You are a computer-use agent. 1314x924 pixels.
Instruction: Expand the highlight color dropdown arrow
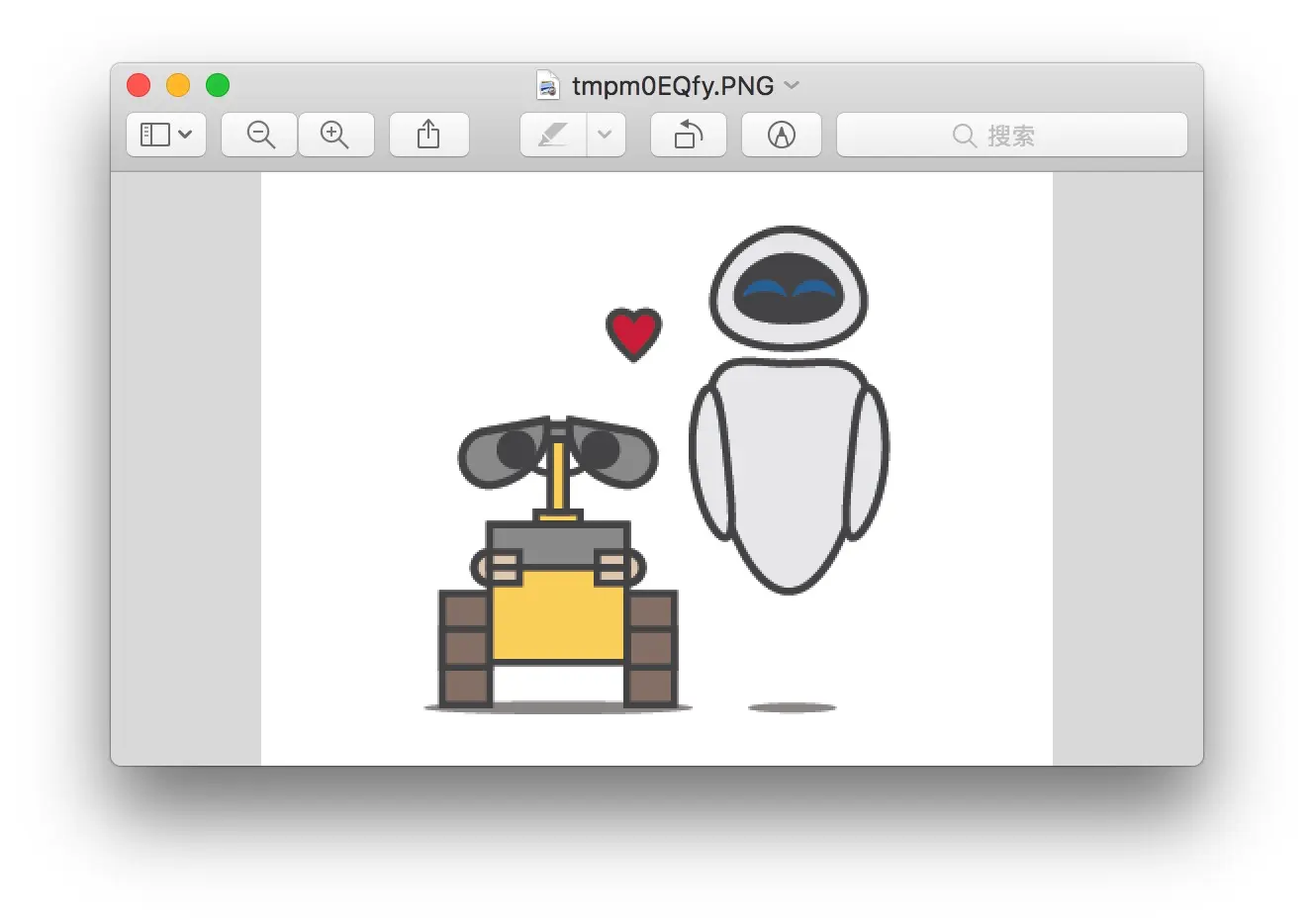606,135
